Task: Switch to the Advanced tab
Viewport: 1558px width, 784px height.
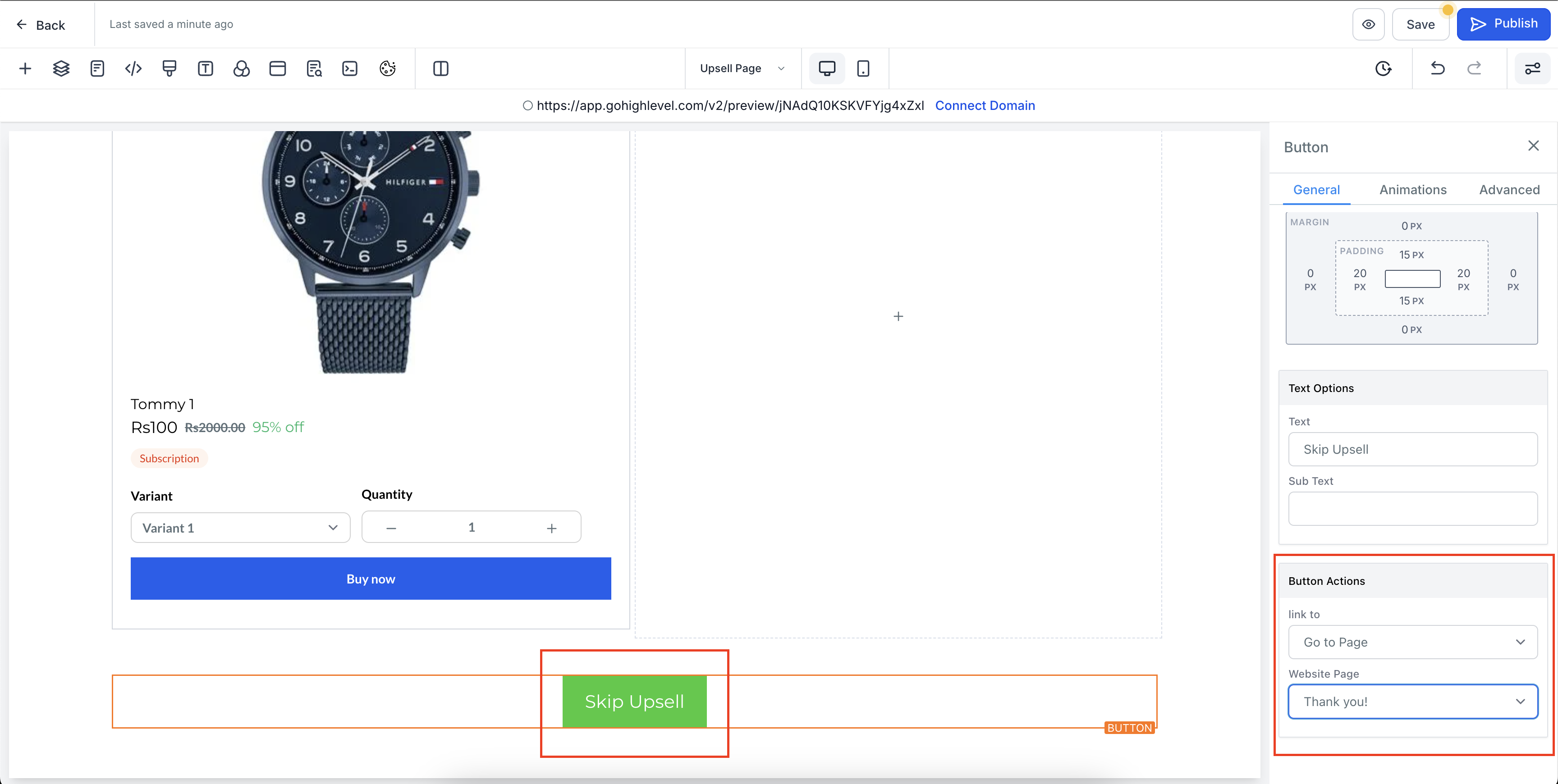Action: 1509,190
